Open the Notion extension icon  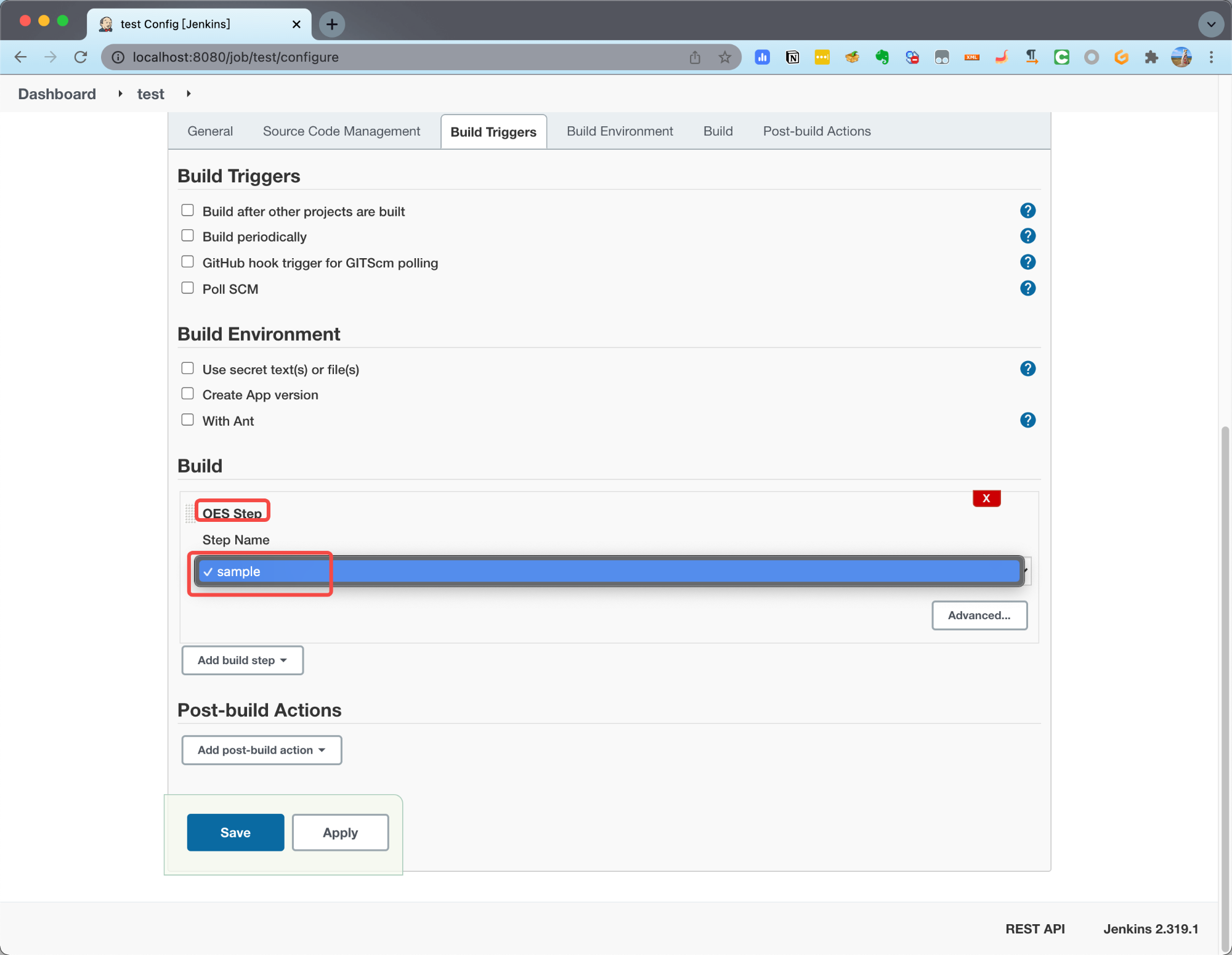[x=792, y=57]
